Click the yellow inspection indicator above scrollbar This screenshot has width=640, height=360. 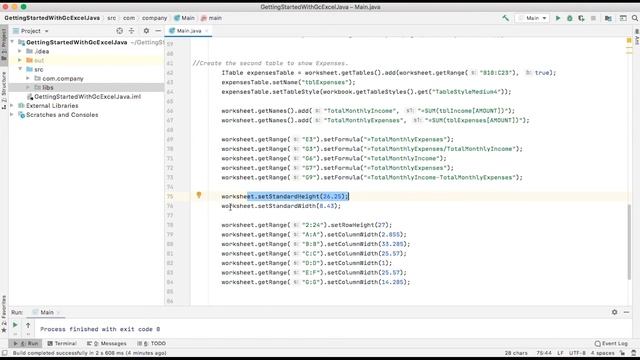point(629,41)
